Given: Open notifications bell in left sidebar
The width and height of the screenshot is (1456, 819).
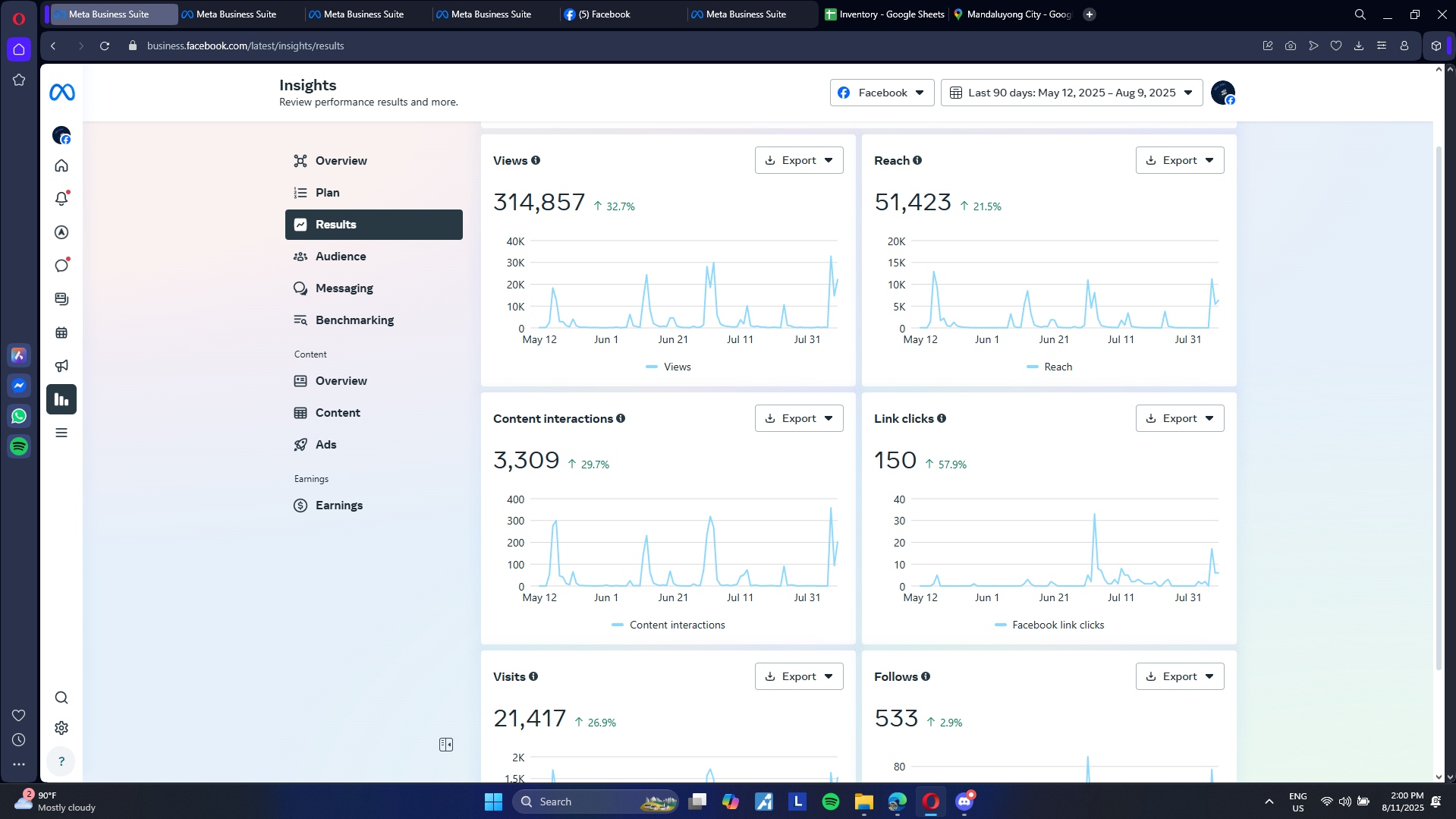Looking at the screenshot, I should [61, 199].
